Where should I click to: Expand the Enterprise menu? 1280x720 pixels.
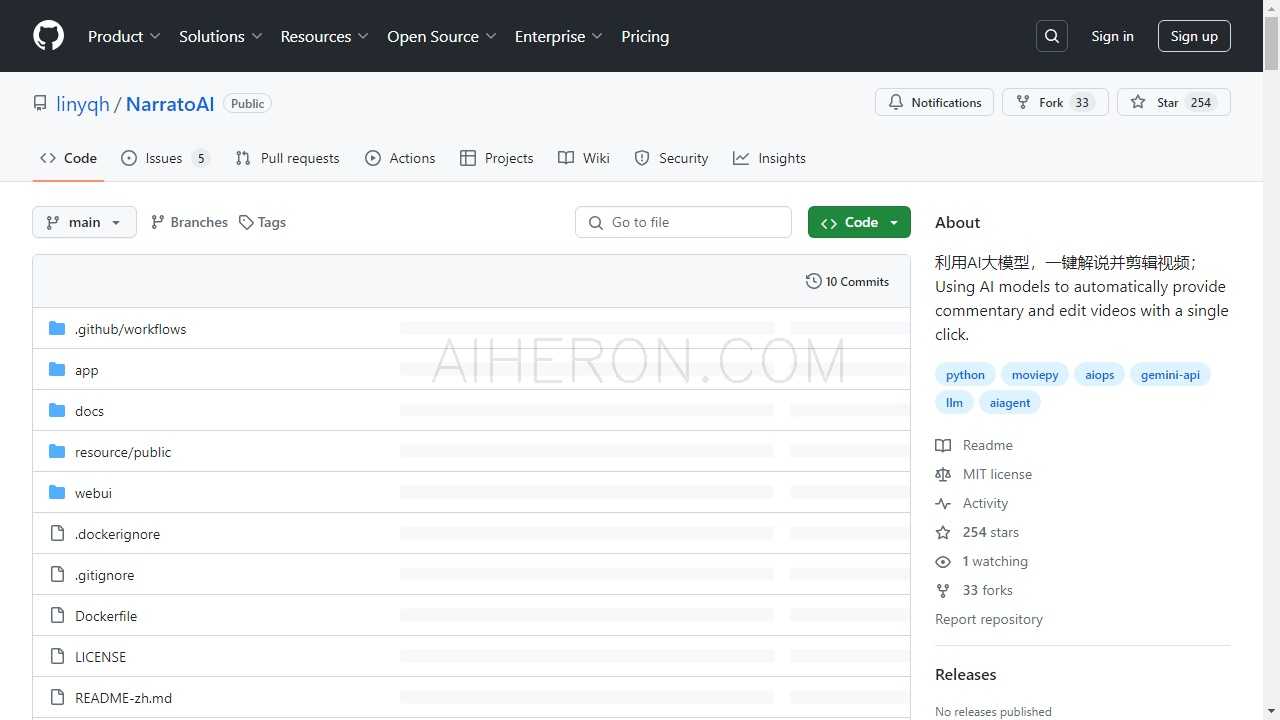click(558, 36)
